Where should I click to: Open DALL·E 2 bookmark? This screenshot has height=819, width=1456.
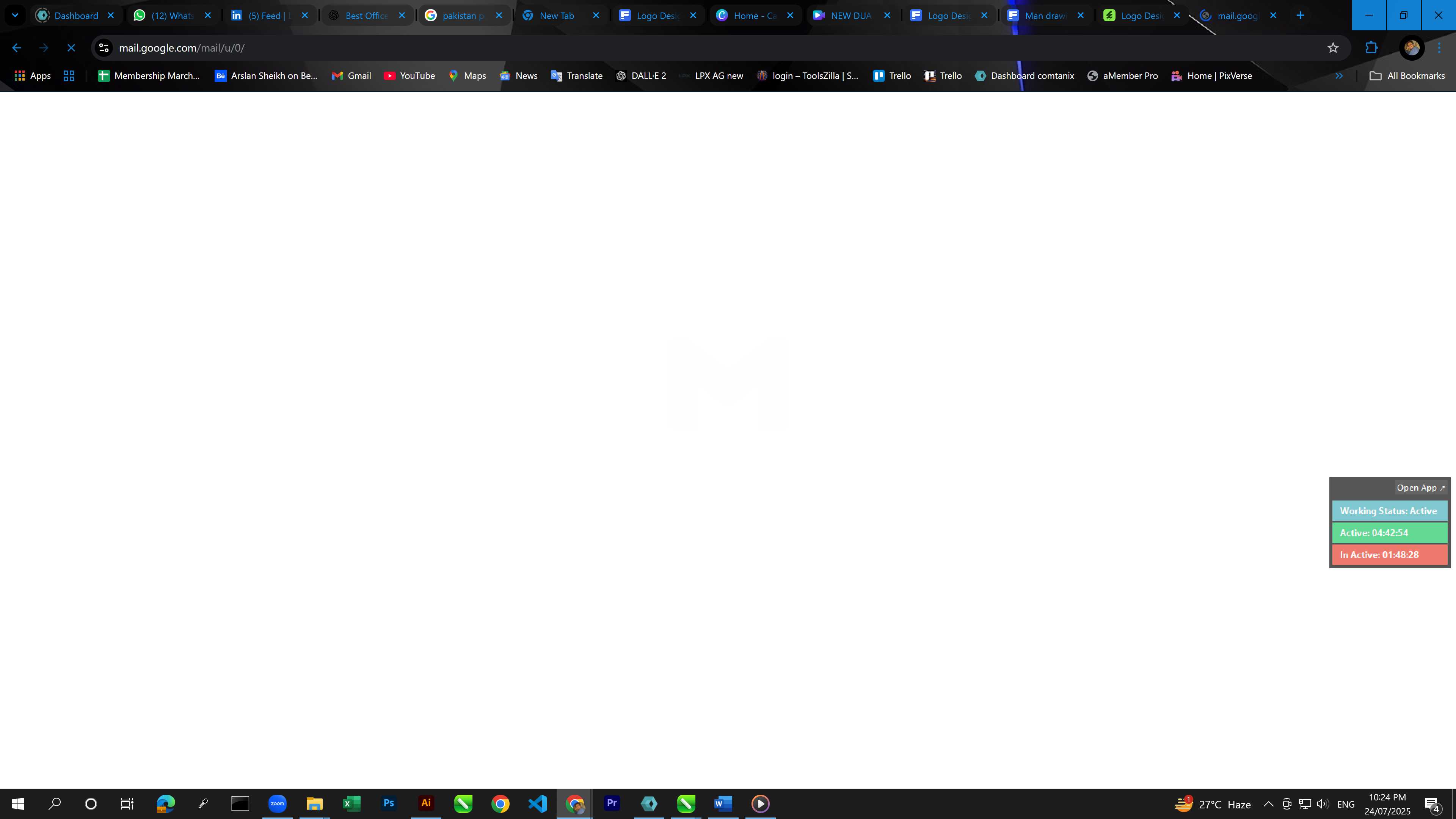[641, 76]
